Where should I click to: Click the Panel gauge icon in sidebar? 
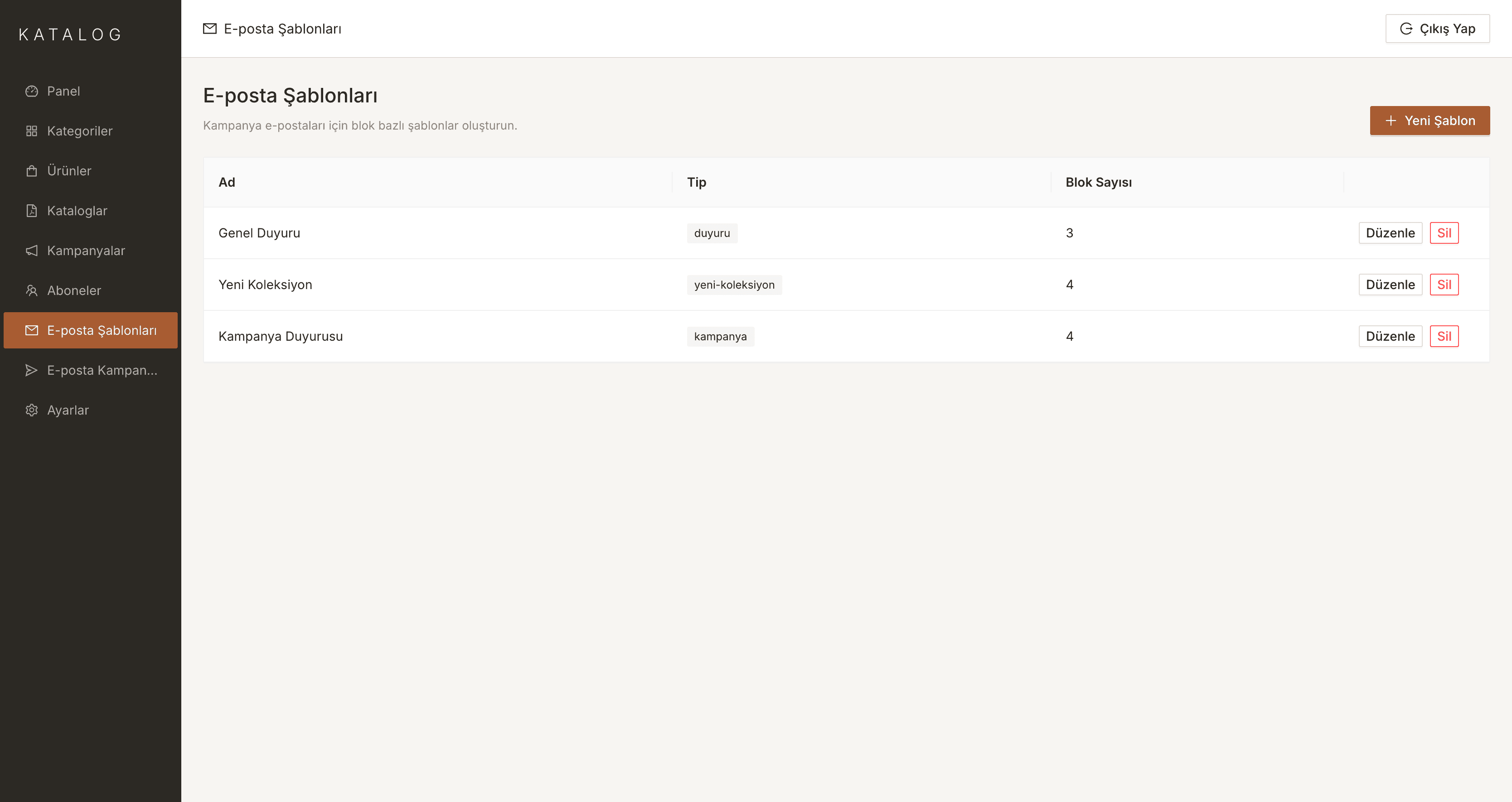click(x=32, y=91)
